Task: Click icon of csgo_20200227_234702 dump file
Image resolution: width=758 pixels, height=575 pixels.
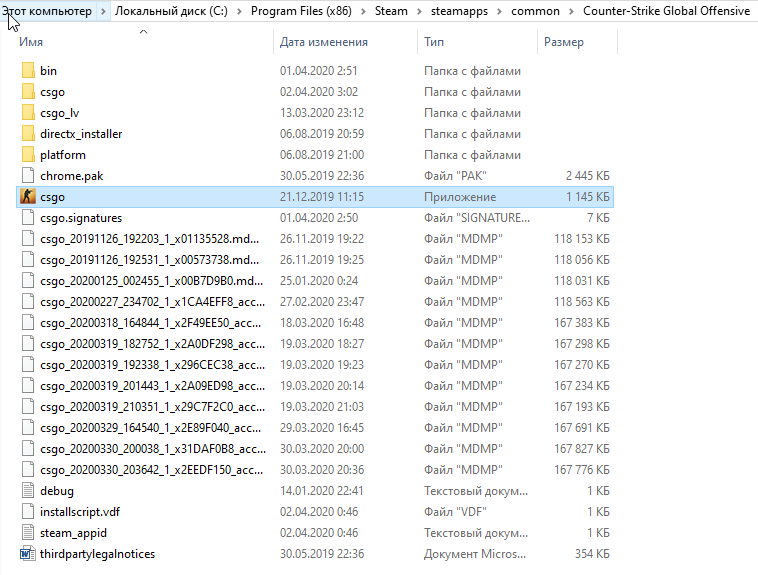Action: point(28,302)
